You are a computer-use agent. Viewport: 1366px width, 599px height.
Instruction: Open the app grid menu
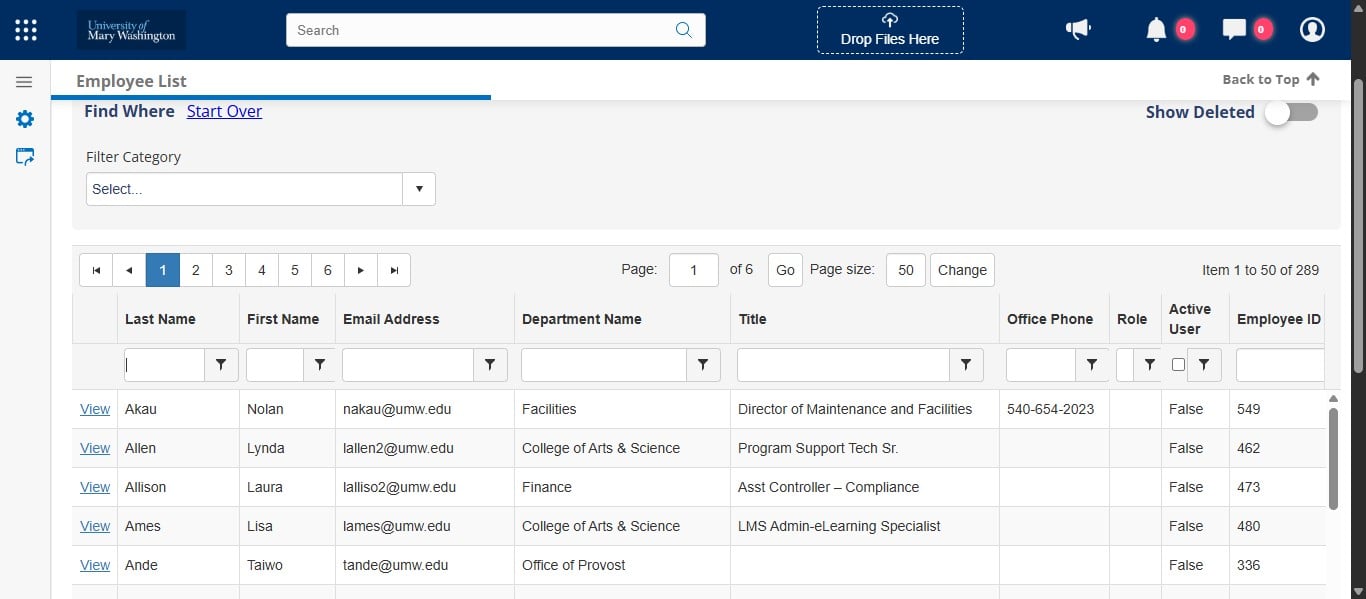(25, 29)
